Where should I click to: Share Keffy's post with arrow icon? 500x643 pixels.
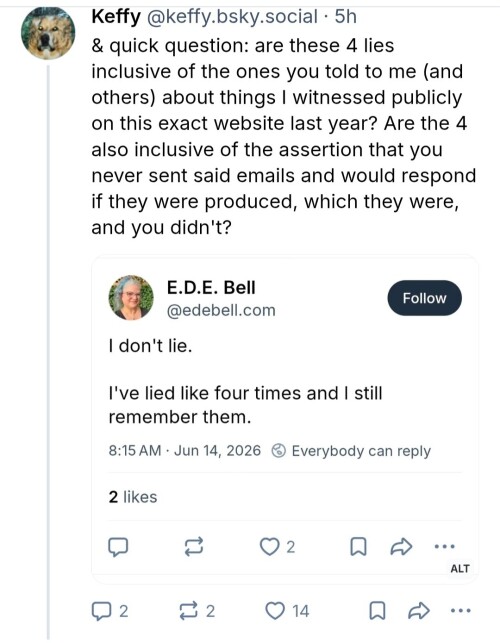(x=419, y=611)
